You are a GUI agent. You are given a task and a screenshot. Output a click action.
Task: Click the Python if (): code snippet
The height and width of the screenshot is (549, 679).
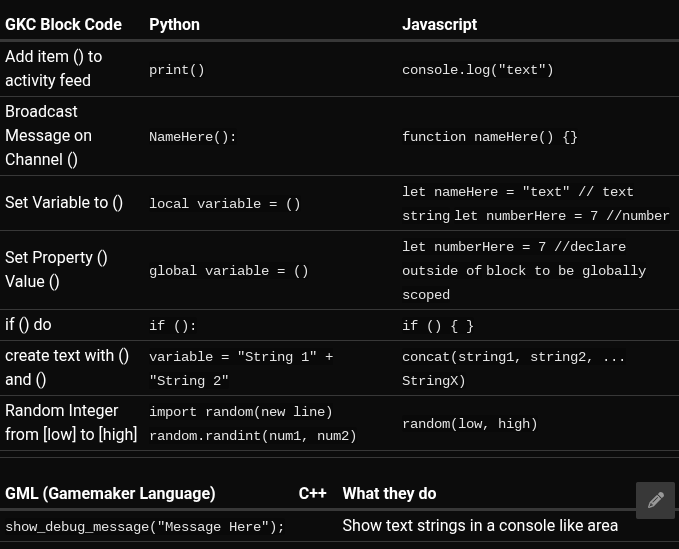172,326
